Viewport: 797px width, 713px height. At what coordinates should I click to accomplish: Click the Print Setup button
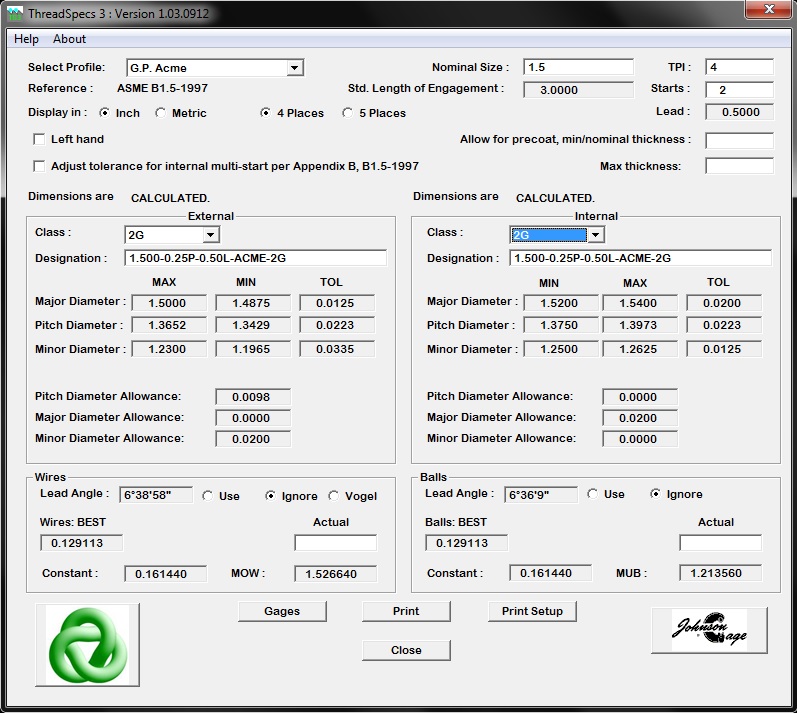point(532,611)
